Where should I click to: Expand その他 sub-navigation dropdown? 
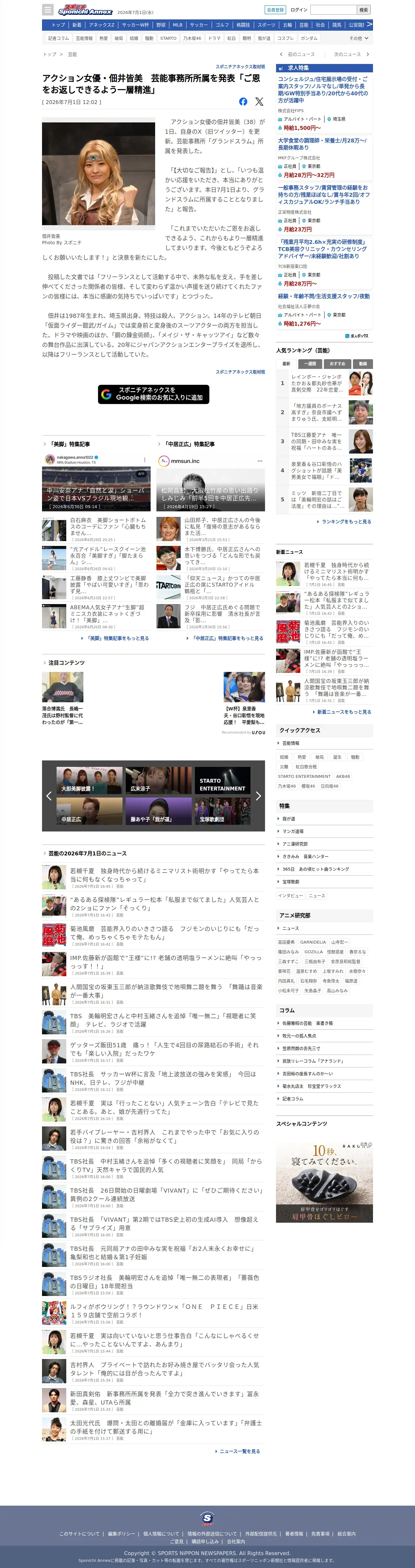[358, 38]
